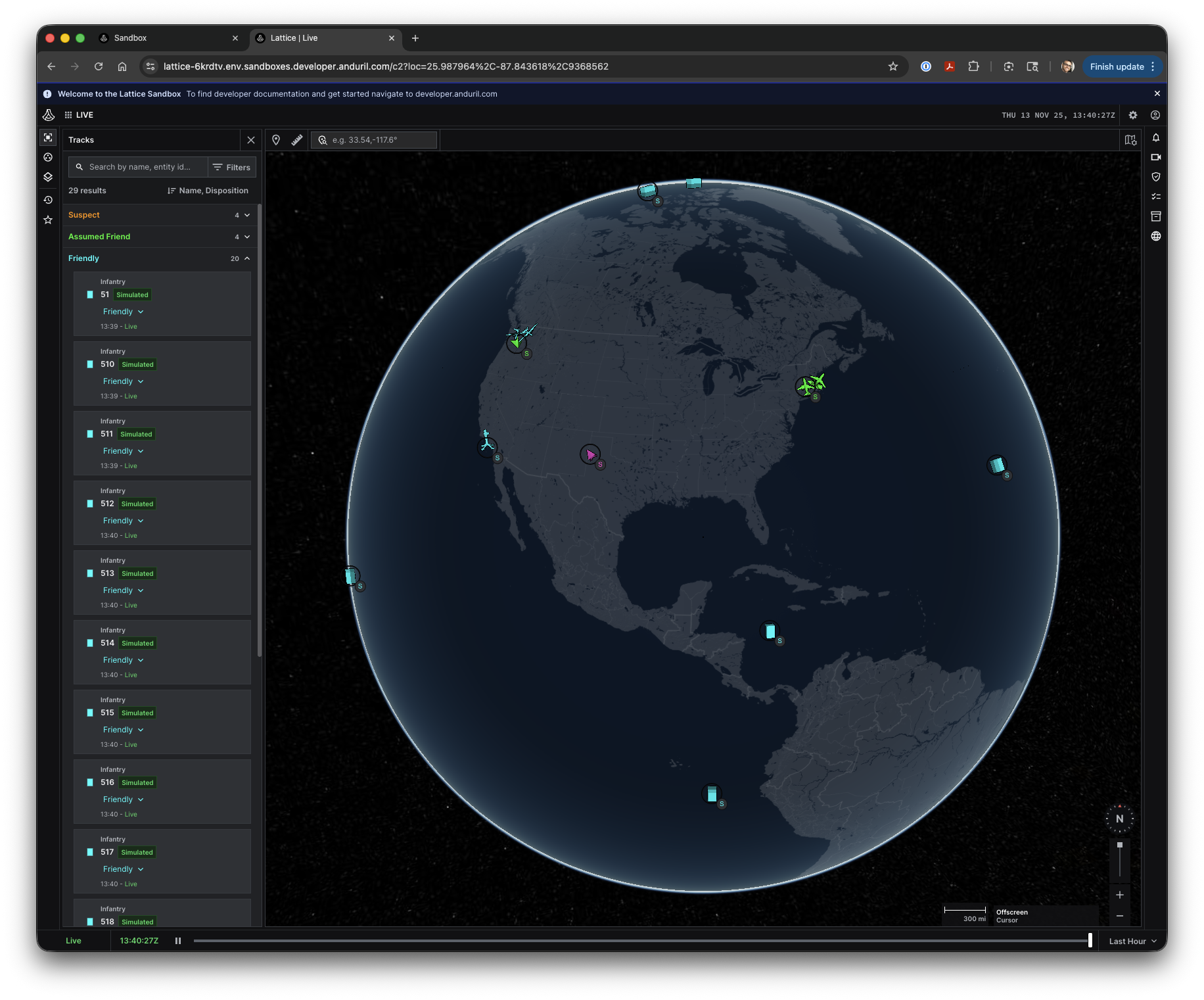Select the Infantry 515 track card
The height and width of the screenshot is (1000, 1204).
162,722
